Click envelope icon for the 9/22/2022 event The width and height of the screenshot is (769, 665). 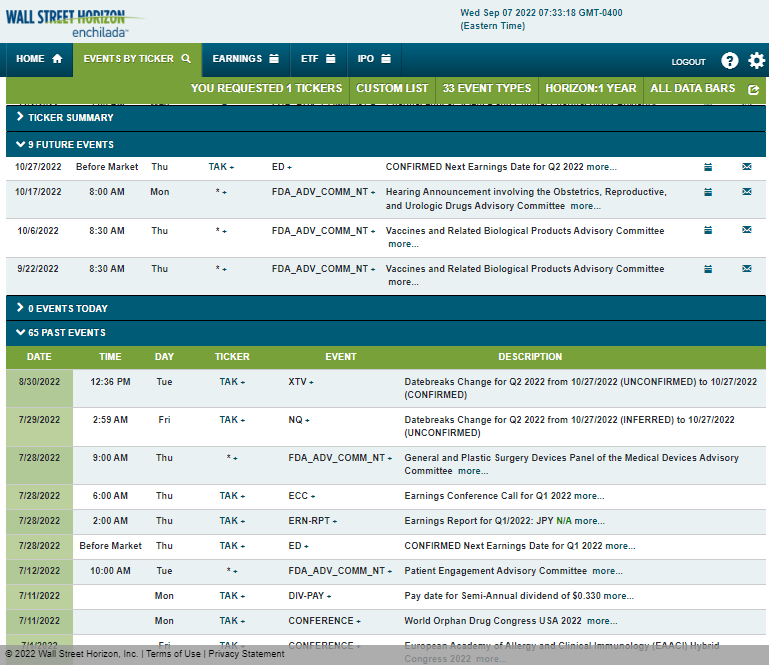point(746,269)
